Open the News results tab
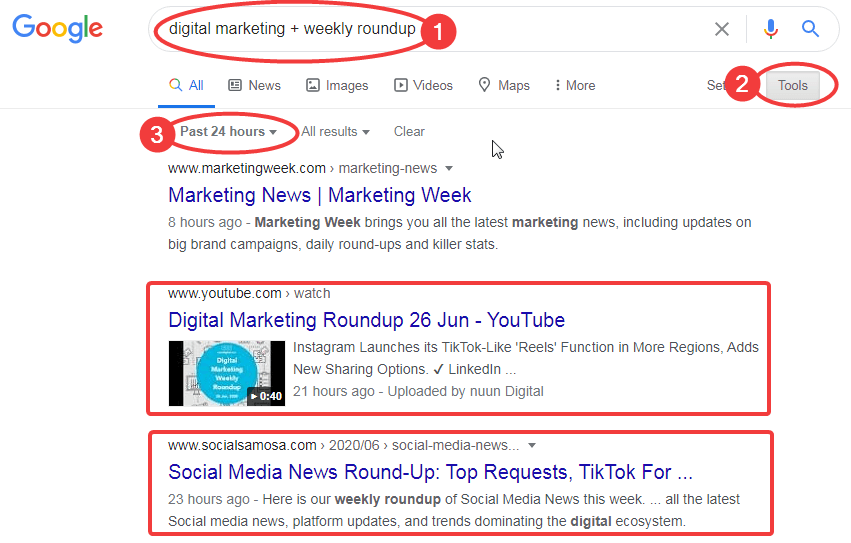851x543 pixels. click(255, 85)
